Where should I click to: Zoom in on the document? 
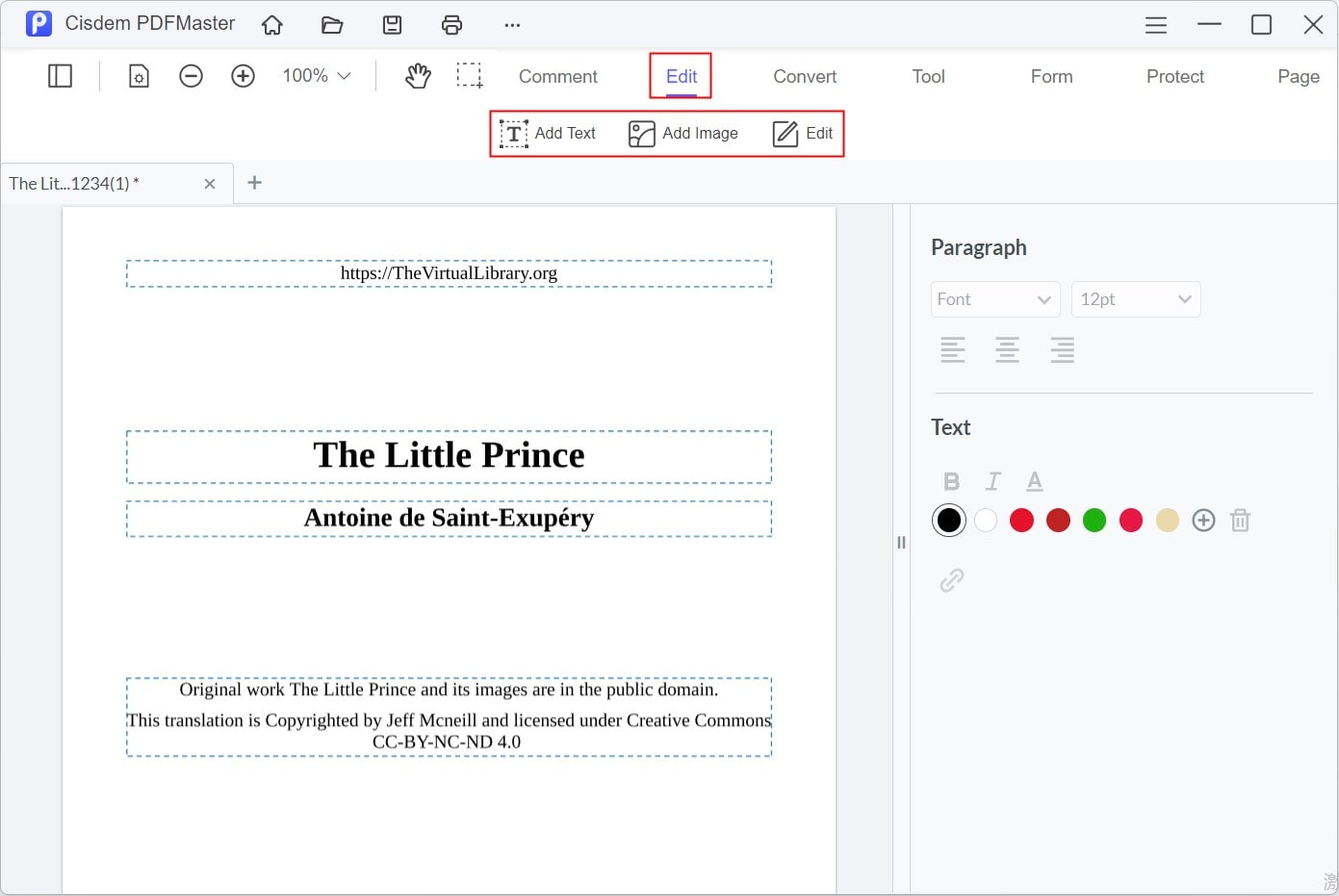pos(243,75)
